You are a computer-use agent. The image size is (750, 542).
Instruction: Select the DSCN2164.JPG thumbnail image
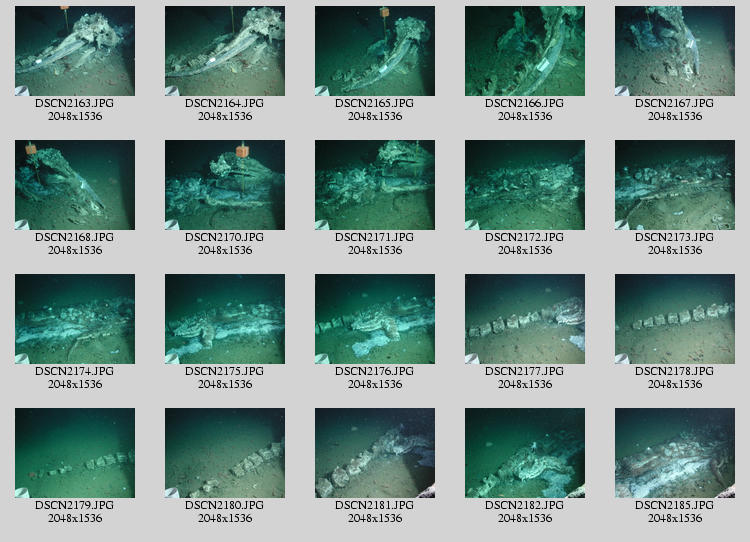click(x=225, y=51)
